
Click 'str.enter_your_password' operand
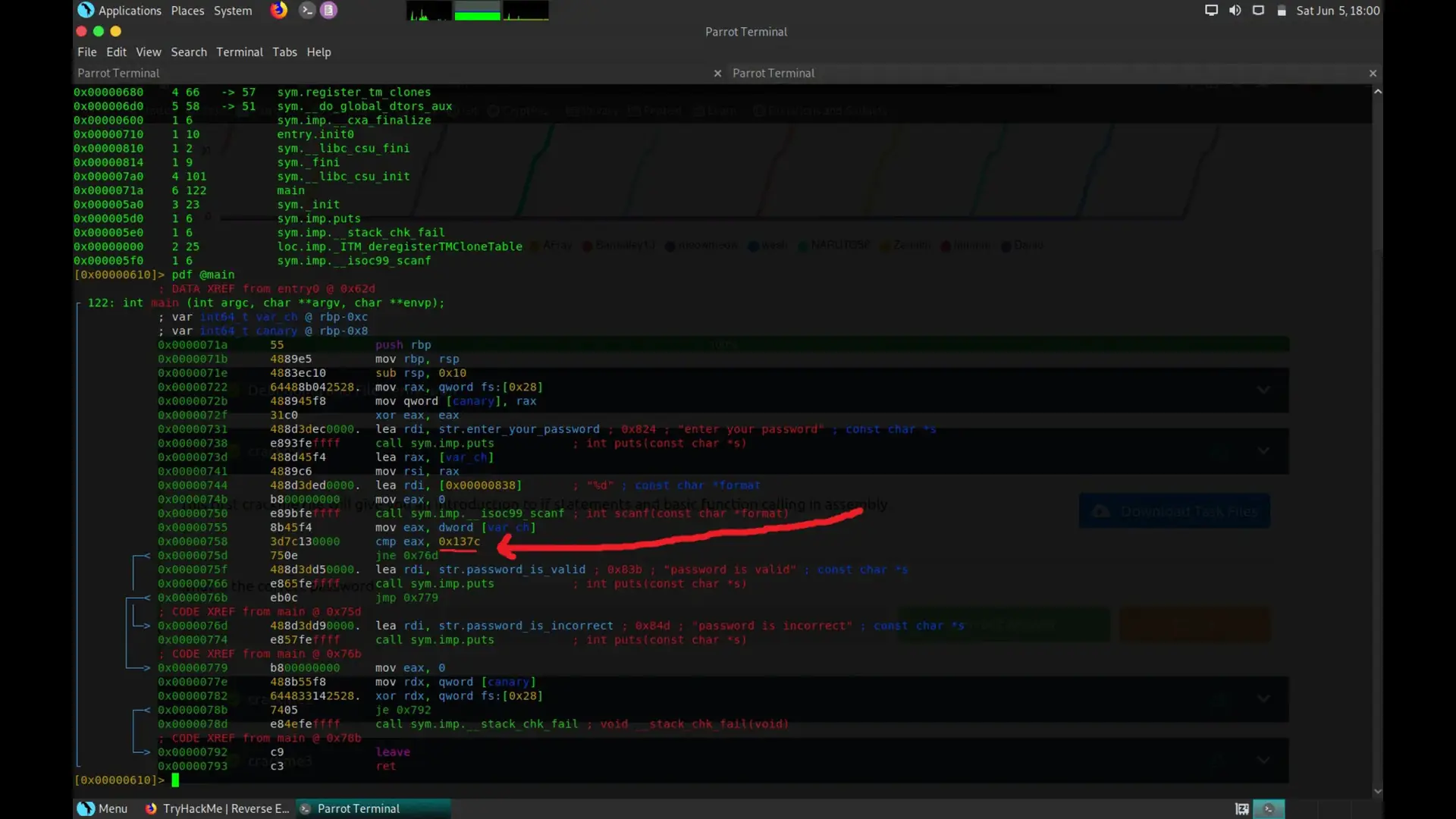pos(519,429)
